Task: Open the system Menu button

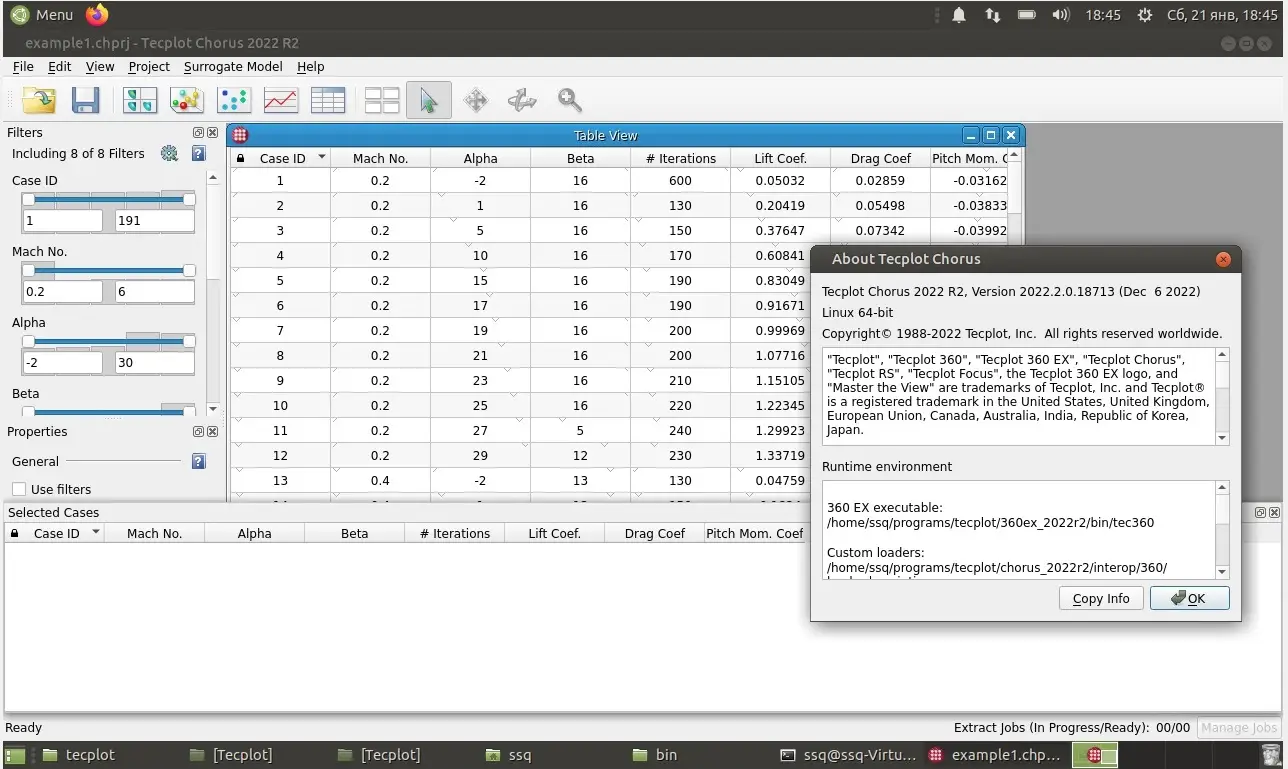Action: pyautogui.click(x=41, y=14)
